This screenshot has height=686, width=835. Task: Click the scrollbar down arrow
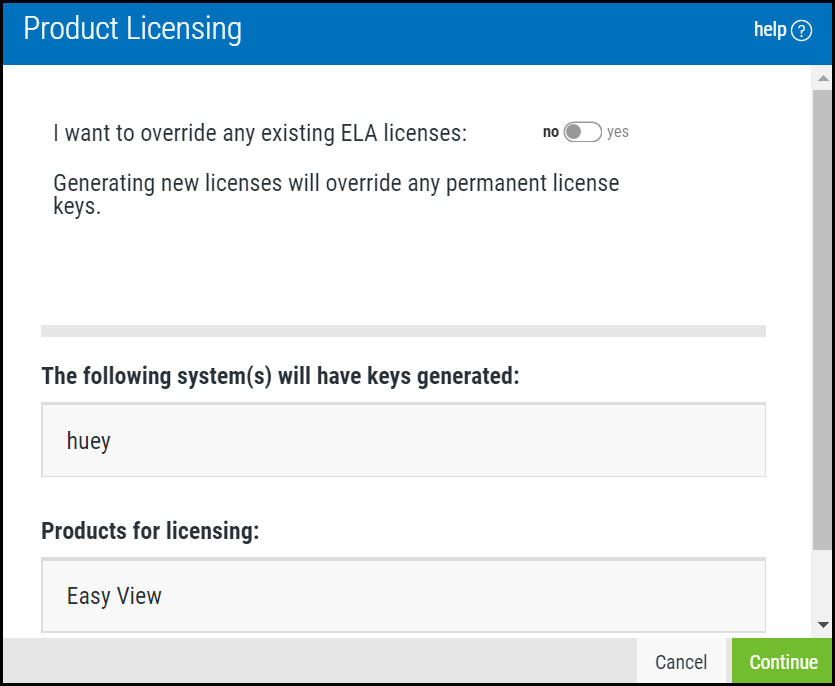pos(823,625)
